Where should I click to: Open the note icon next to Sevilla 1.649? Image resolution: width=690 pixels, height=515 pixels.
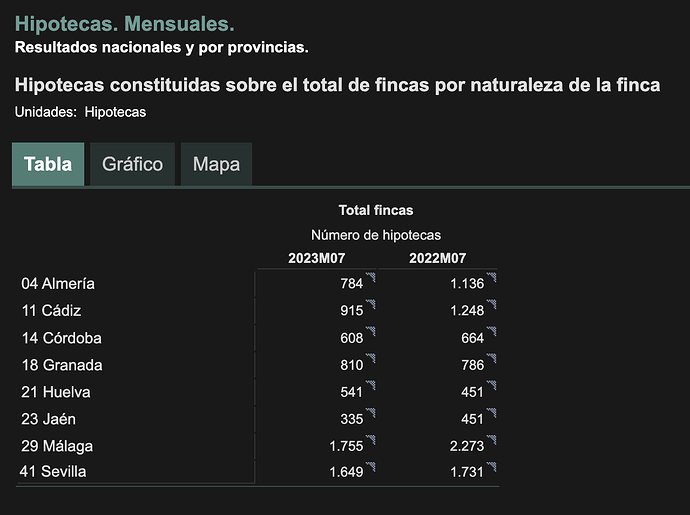[371, 467]
